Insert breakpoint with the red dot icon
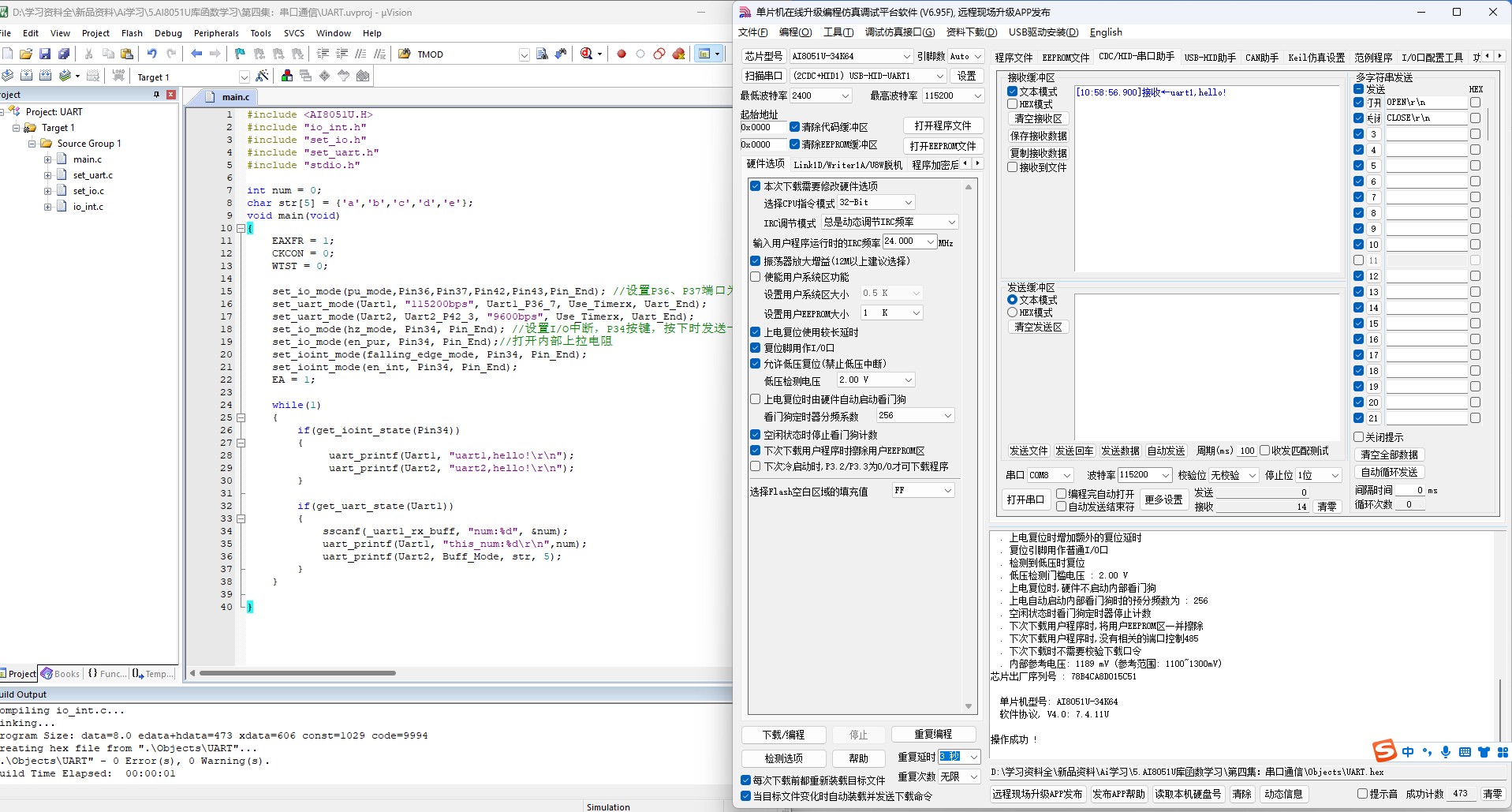This screenshot has height=812, width=1512. click(x=622, y=54)
